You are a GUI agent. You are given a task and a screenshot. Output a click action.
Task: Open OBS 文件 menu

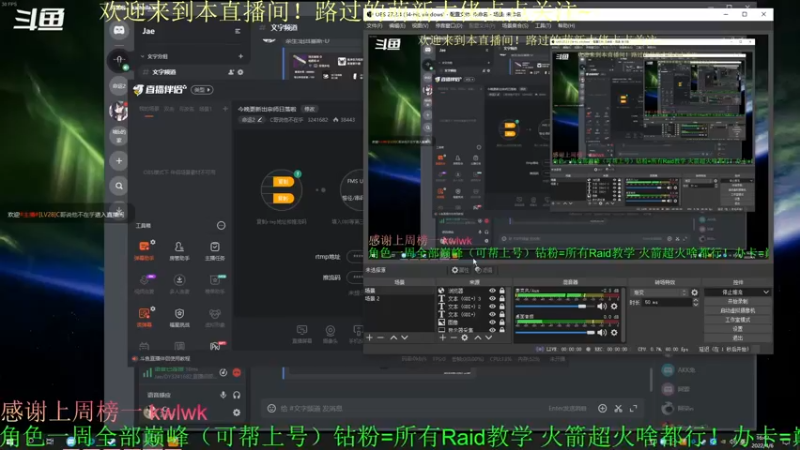374,26
